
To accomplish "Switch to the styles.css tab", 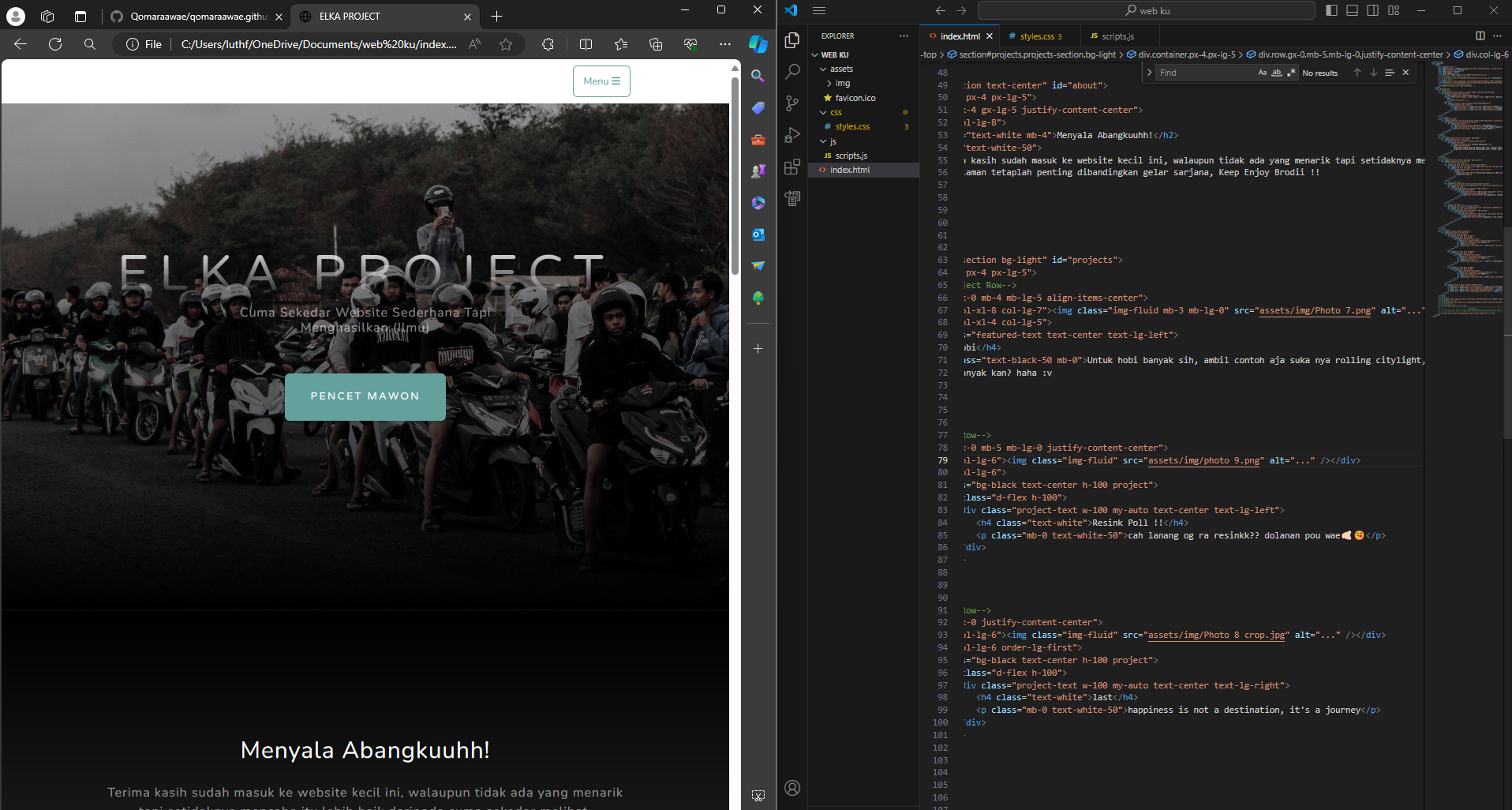I will pos(1036,36).
